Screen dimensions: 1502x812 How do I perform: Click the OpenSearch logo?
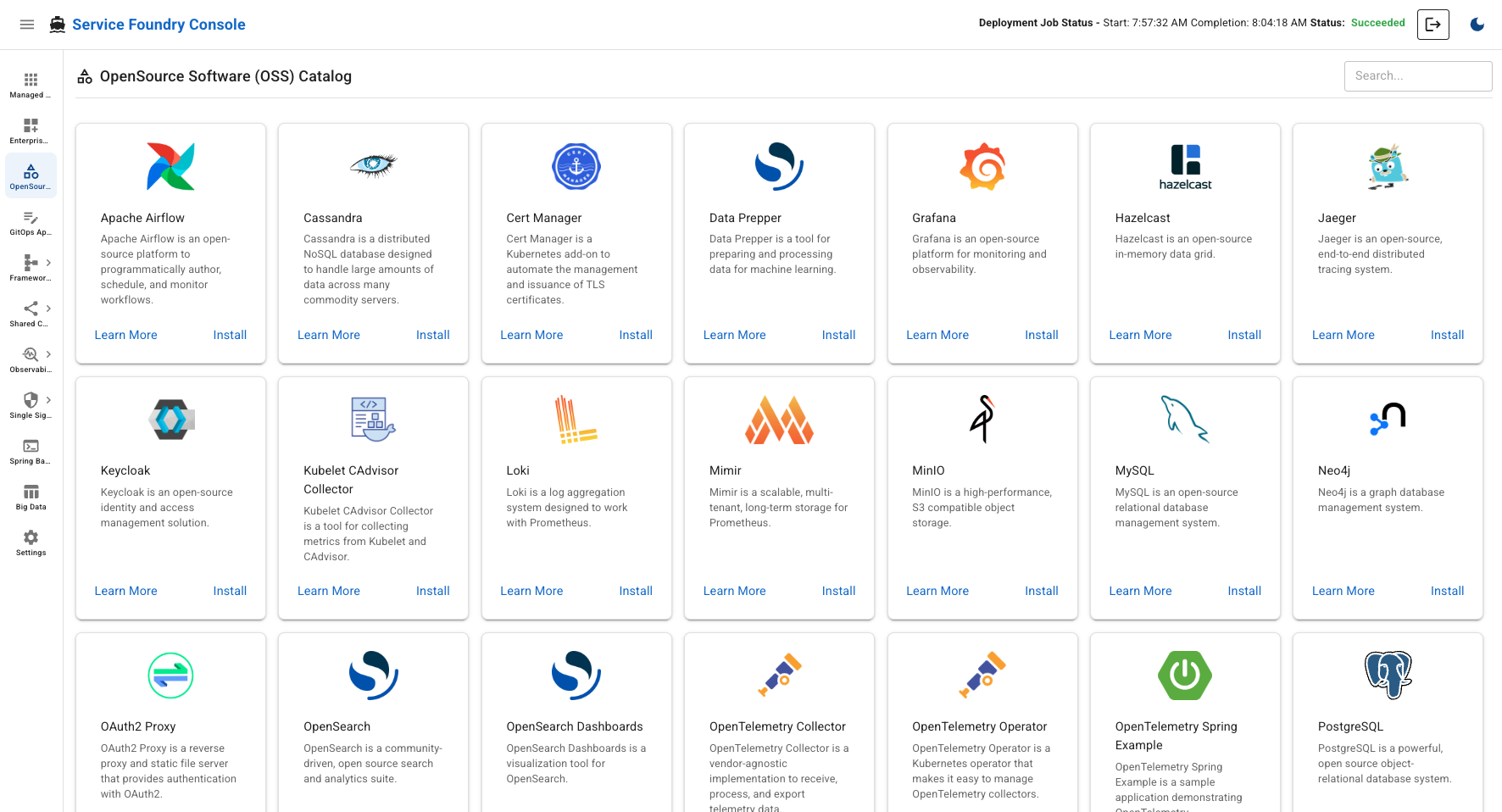[374, 675]
